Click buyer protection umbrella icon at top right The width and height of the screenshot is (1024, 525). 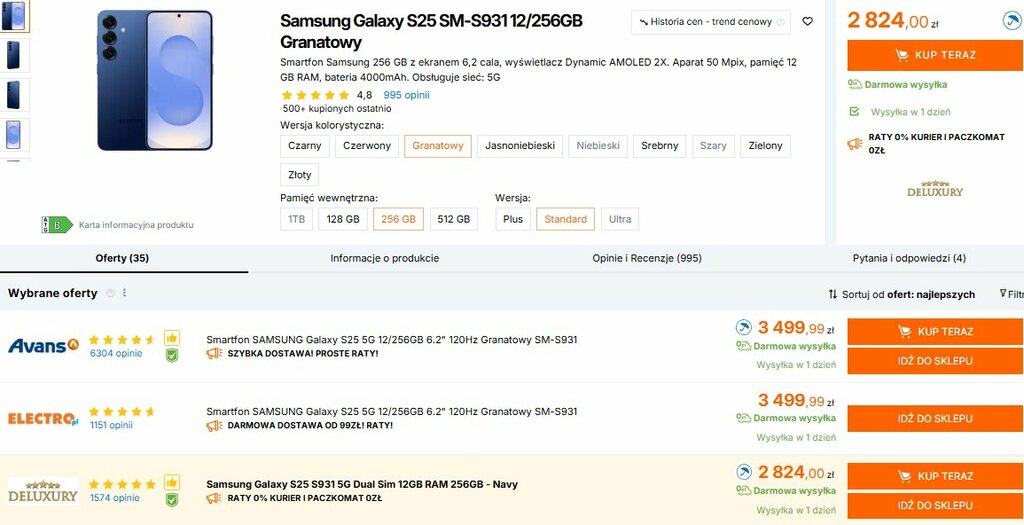1011,20
